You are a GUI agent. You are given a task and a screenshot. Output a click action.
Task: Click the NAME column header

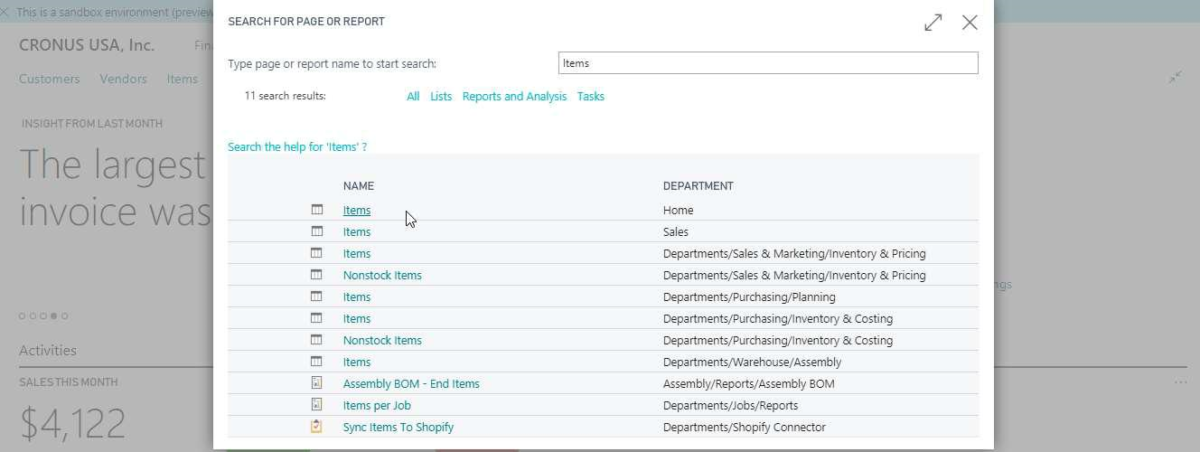click(x=358, y=186)
